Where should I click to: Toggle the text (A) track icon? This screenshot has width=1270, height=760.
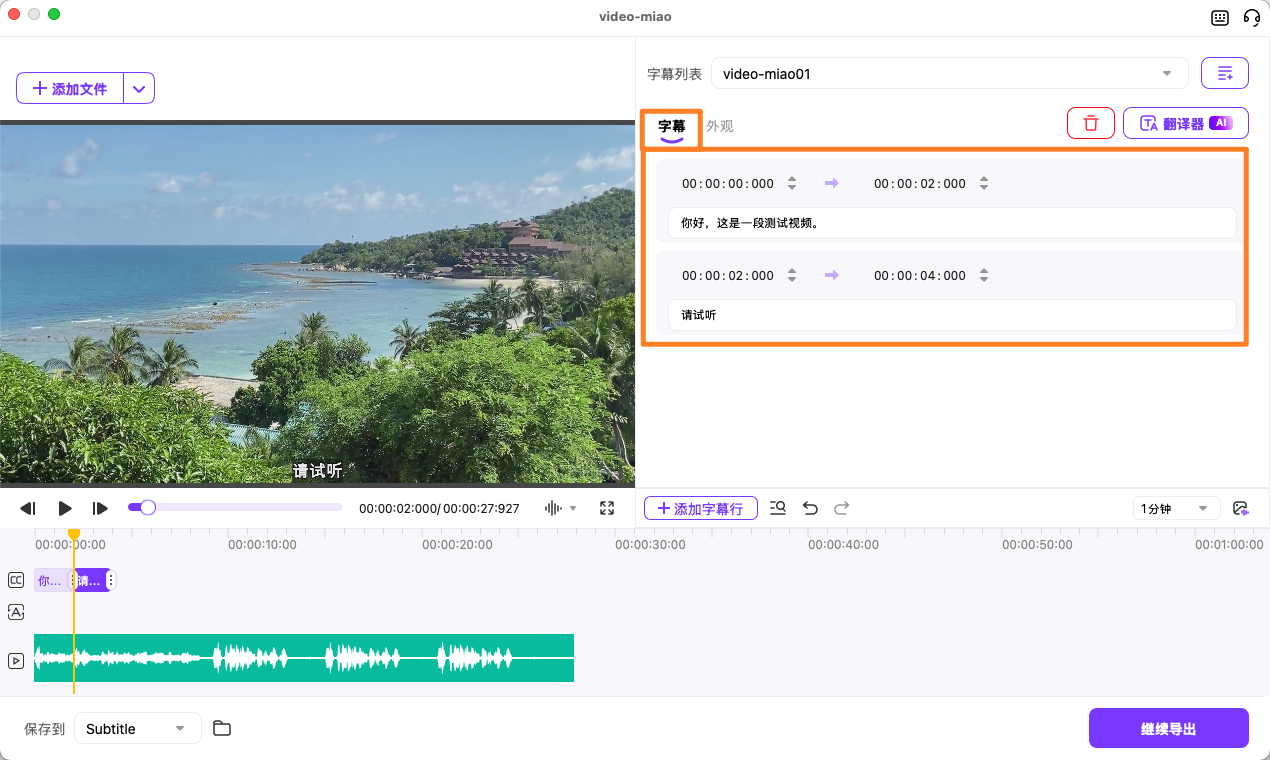click(x=15, y=612)
